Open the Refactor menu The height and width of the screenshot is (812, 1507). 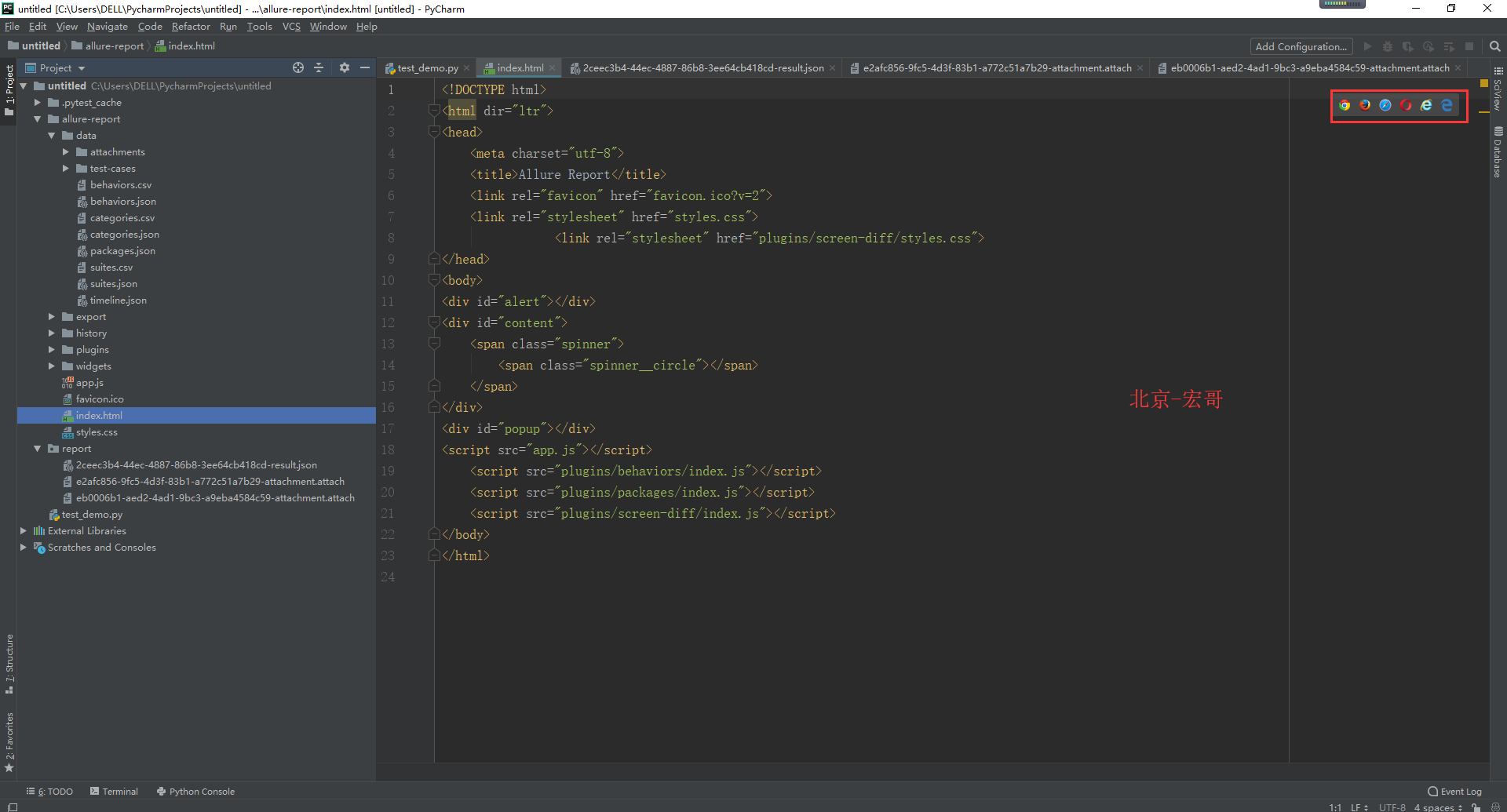point(191,27)
